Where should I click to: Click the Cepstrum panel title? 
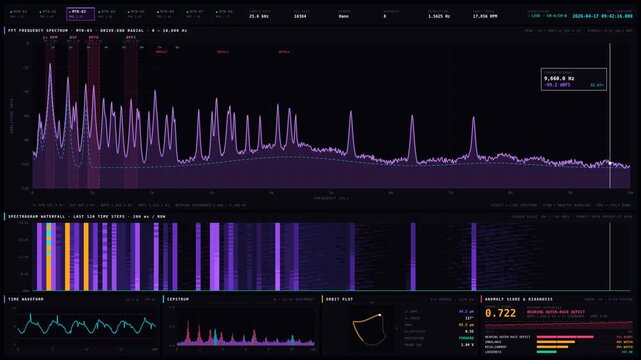coord(178,299)
